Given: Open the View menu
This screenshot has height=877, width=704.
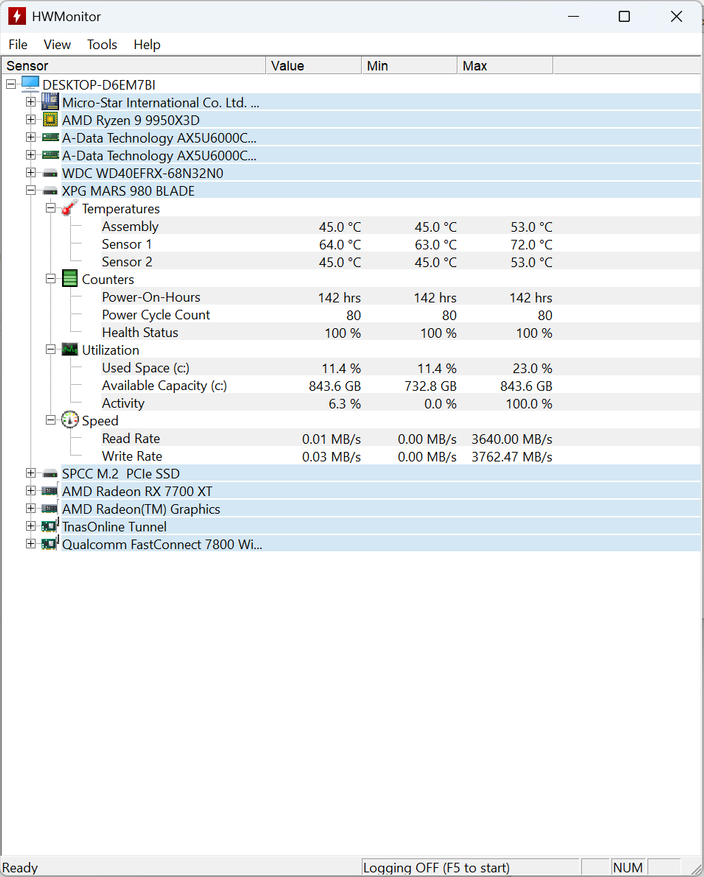Looking at the screenshot, I should (57, 44).
